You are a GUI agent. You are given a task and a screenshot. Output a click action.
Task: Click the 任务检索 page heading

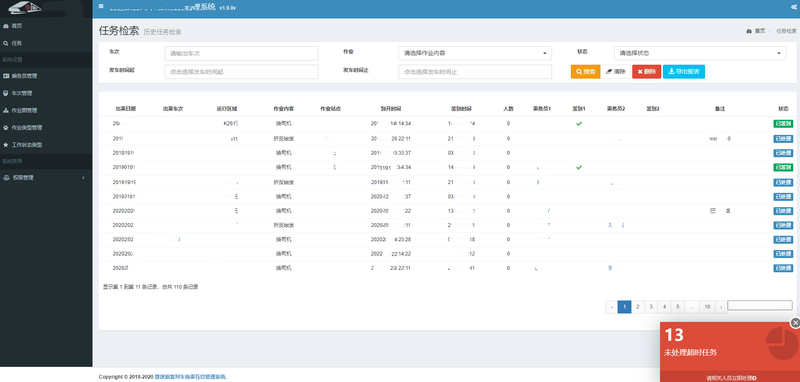(x=118, y=31)
